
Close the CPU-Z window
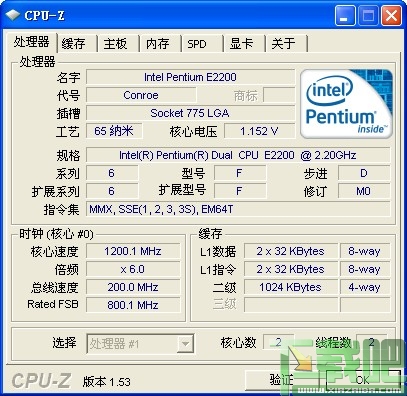tap(391, 16)
